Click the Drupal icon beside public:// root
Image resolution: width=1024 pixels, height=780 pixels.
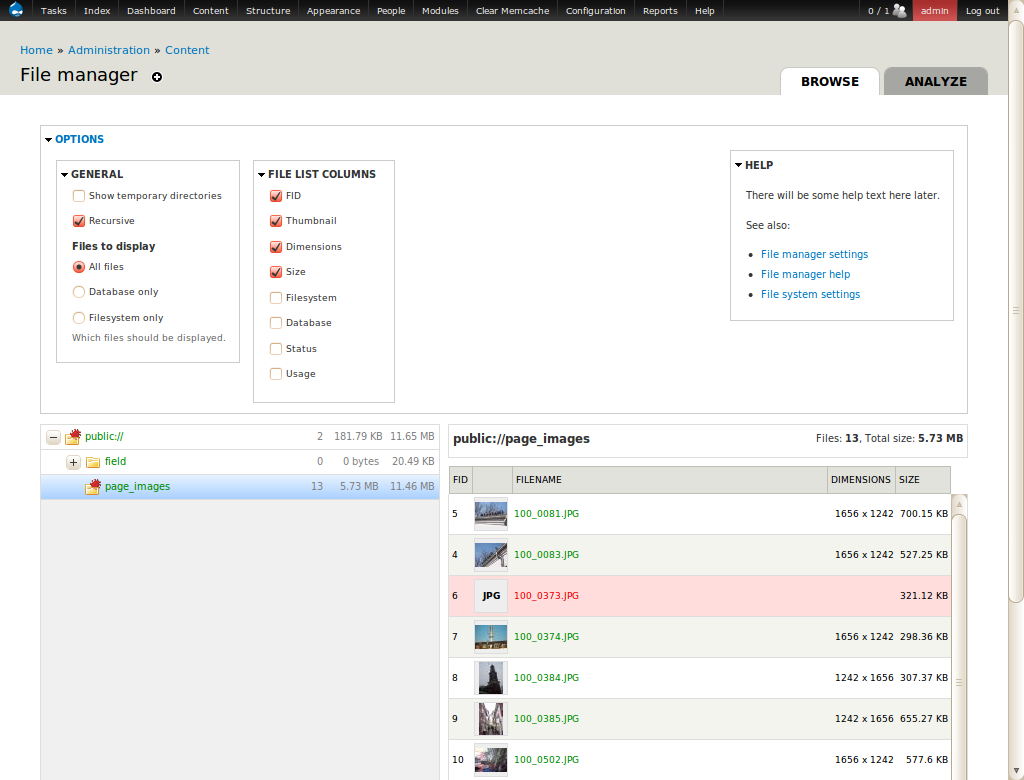[x=72, y=436]
